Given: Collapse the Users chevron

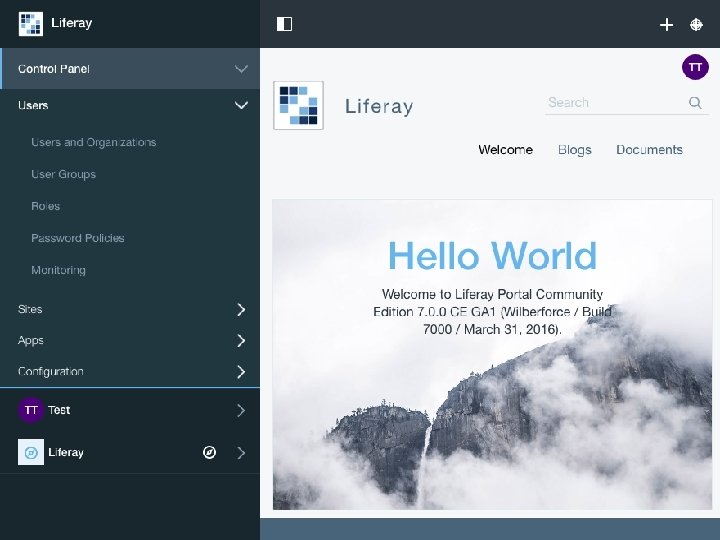Looking at the screenshot, I should tap(242, 106).
